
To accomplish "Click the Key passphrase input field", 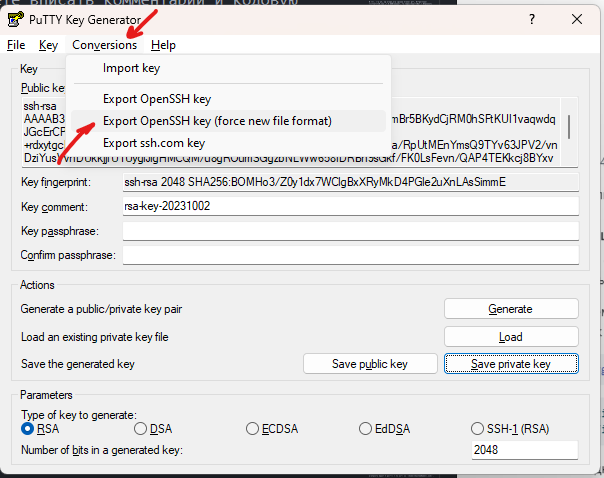I will pos(350,231).
